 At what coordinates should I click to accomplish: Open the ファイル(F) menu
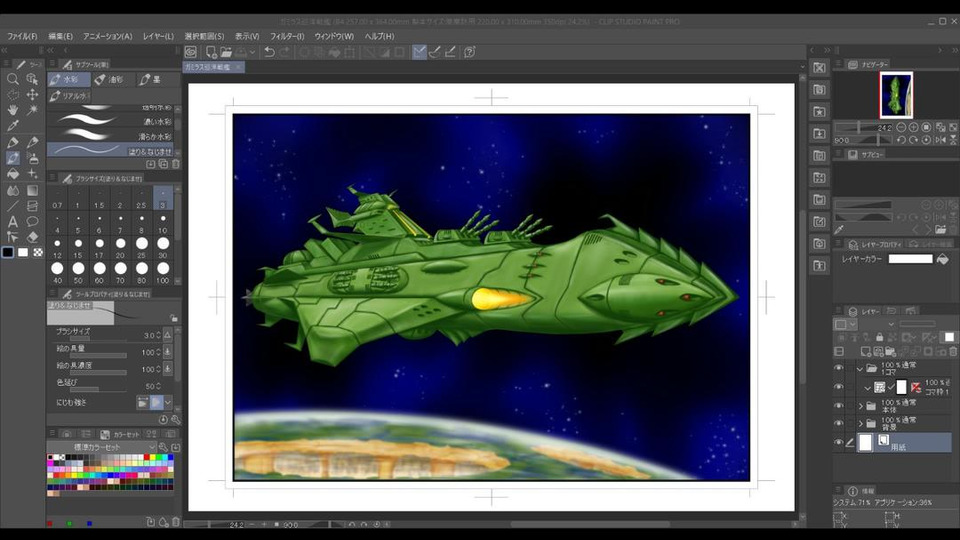tap(22, 36)
